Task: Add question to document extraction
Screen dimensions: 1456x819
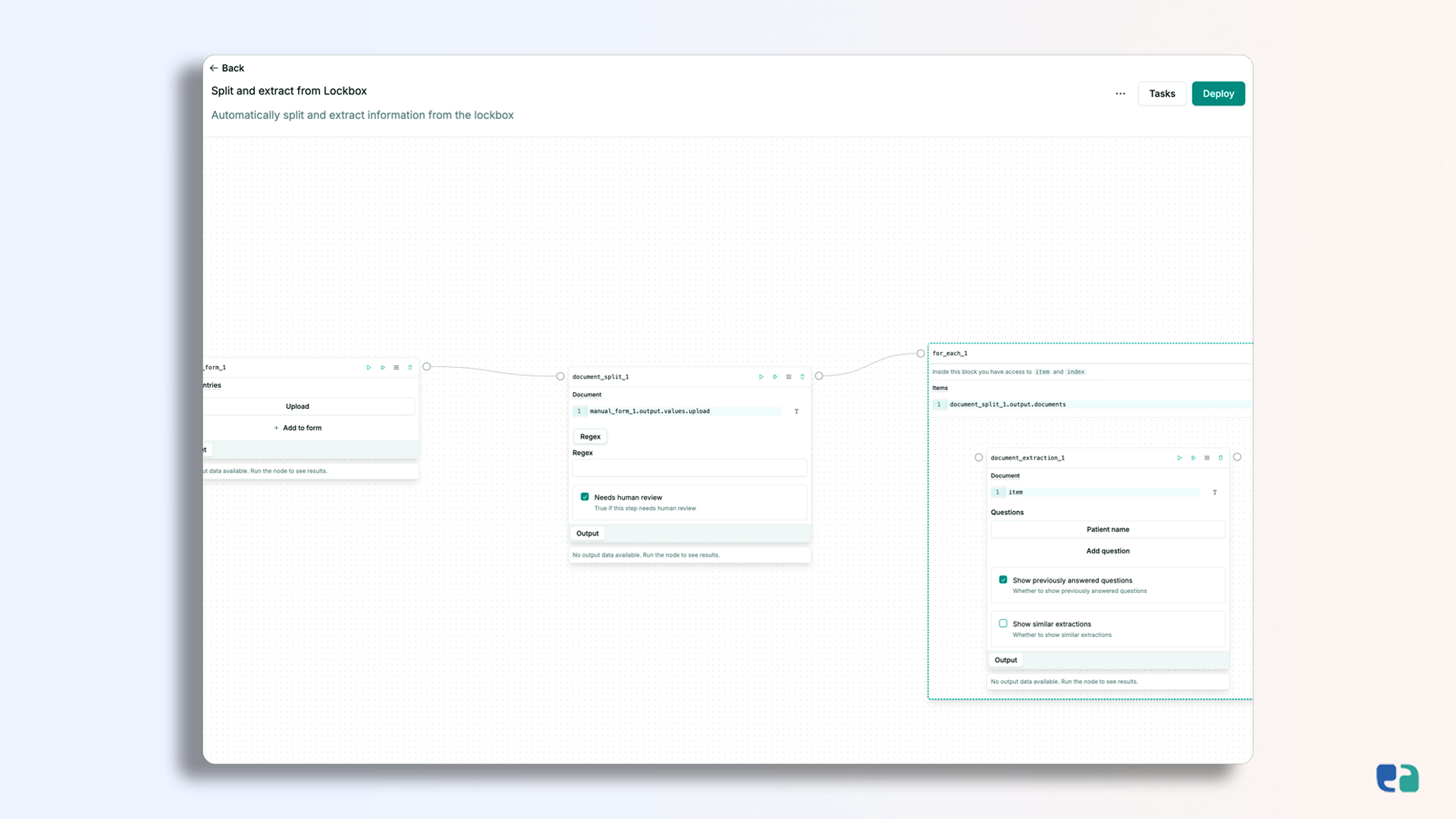Action: [1108, 551]
